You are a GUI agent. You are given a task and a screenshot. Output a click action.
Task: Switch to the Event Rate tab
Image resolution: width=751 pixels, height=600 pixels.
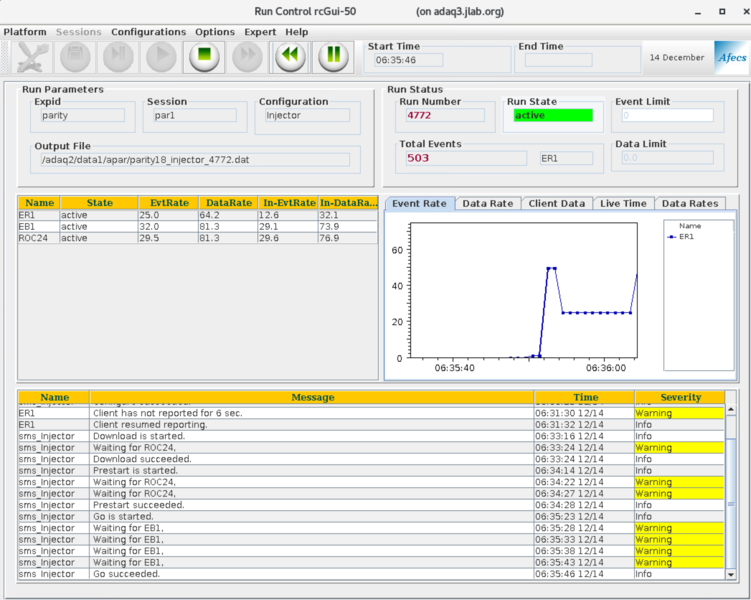point(420,204)
